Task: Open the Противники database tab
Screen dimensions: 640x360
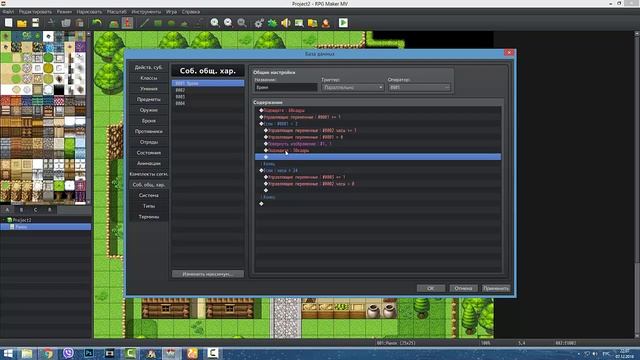Action: point(149,131)
